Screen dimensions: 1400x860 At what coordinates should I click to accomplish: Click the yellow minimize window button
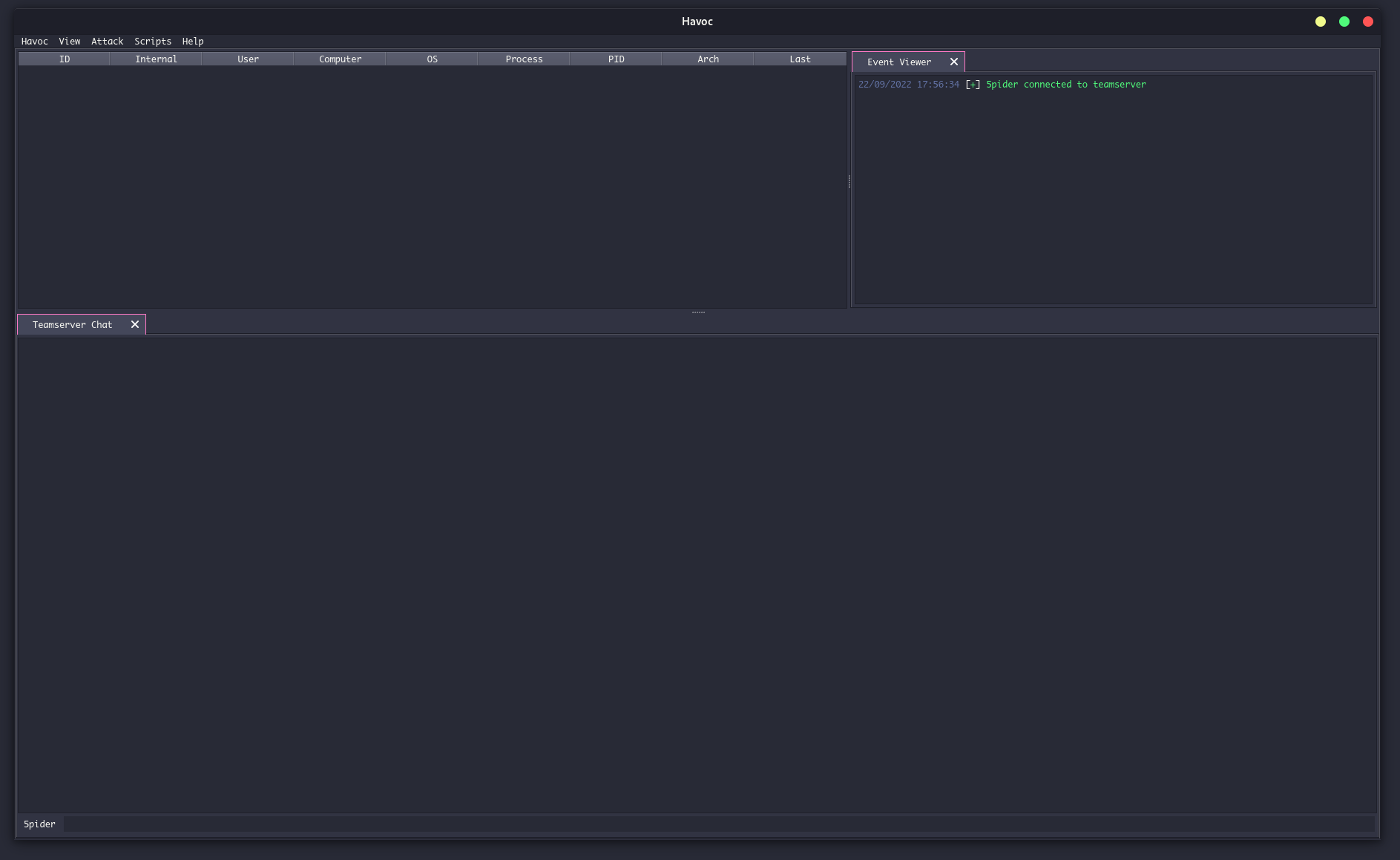point(1321,22)
